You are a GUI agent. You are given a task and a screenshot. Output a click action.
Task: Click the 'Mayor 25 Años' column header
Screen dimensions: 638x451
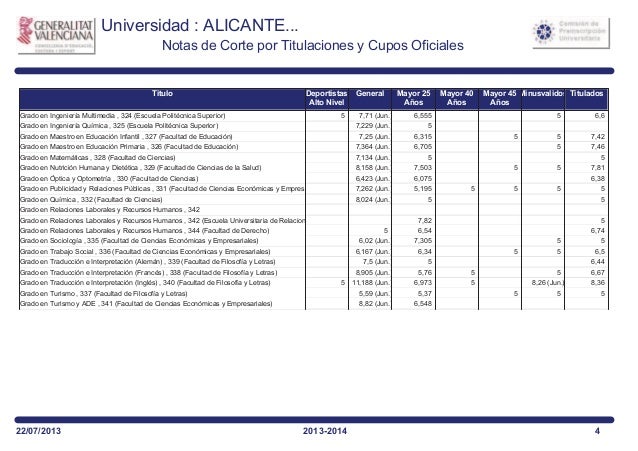(x=413, y=98)
